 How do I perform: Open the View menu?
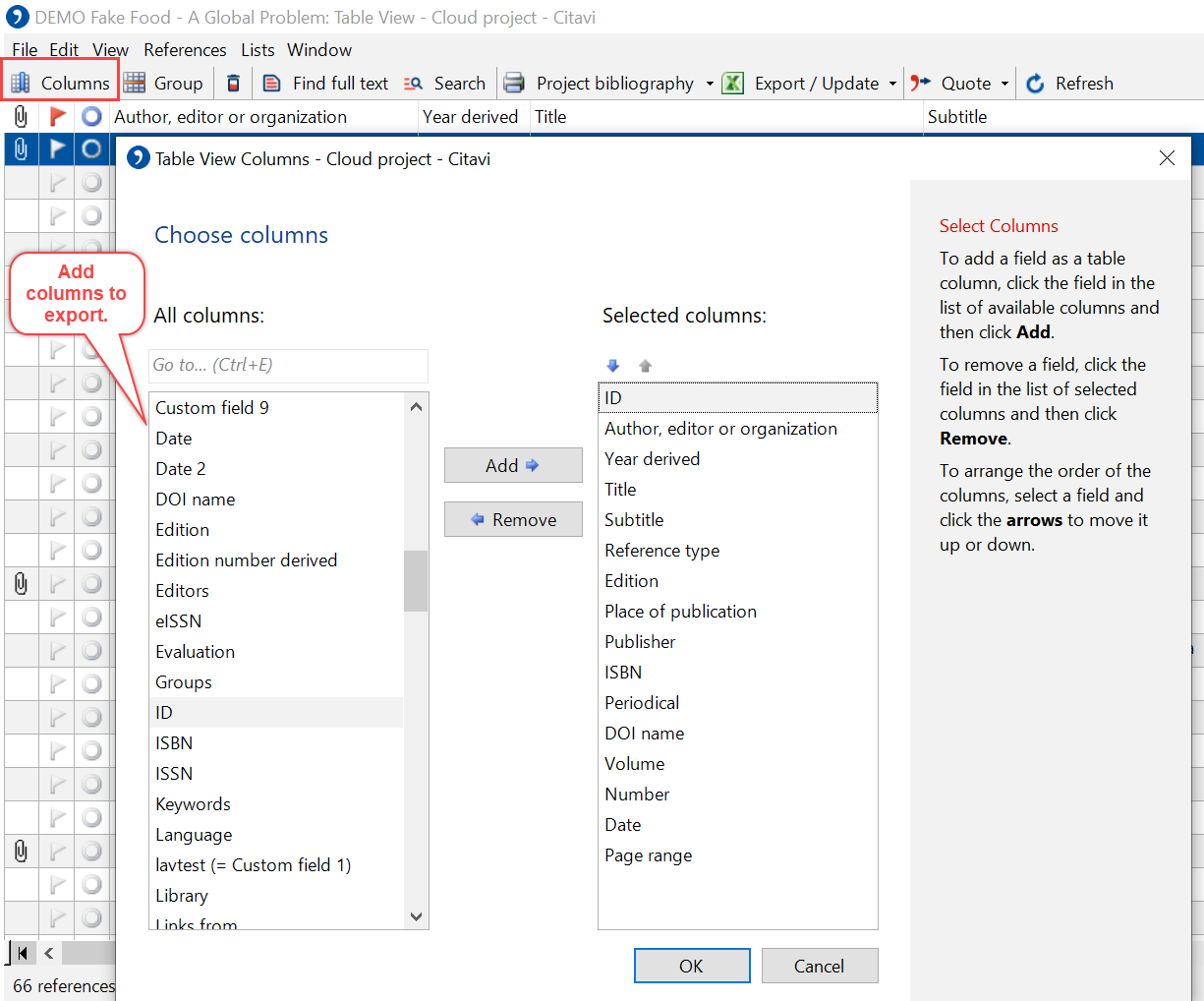click(110, 50)
